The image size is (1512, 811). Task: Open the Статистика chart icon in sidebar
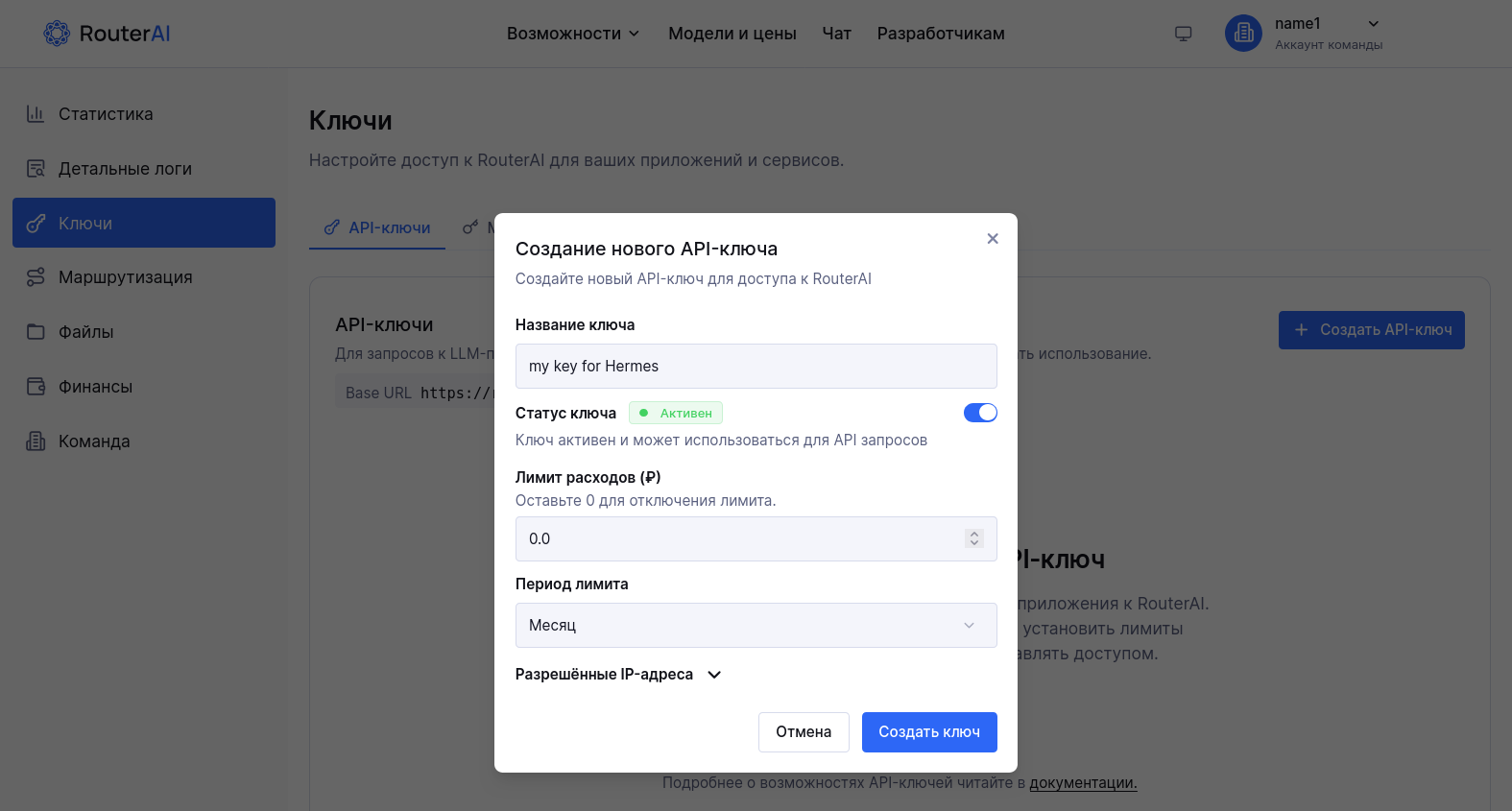pos(36,113)
